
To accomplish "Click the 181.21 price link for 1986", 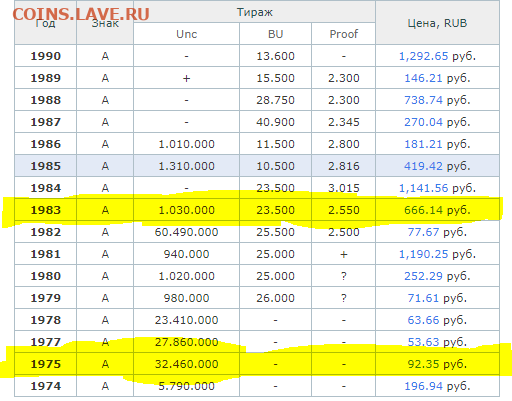I will (423, 144).
